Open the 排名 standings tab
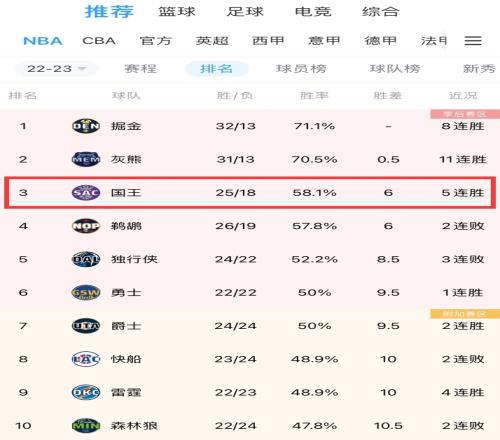This screenshot has width=500, height=440. (x=217, y=69)
